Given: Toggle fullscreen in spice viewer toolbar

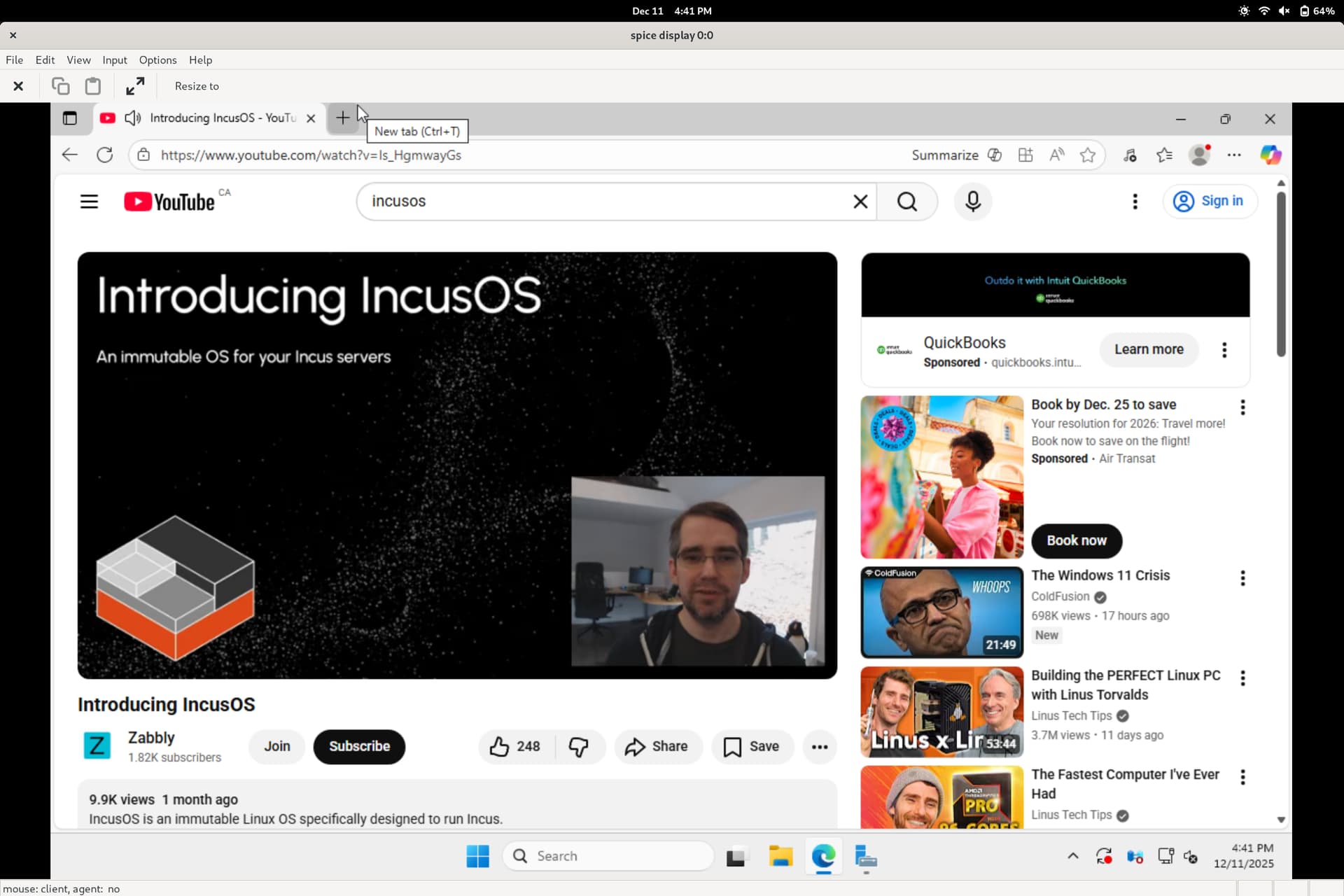Looking at the screenshot, I should (x=135, y=86).
